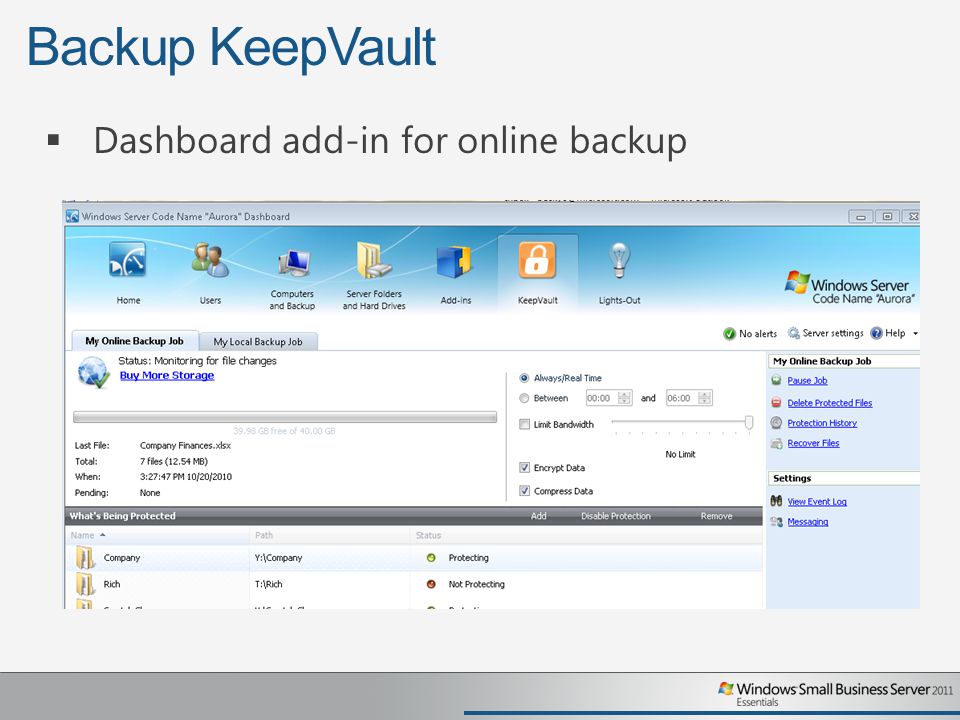960x720 pixels.
Task: Click the Rich folder icon
Action: [86, 584]
